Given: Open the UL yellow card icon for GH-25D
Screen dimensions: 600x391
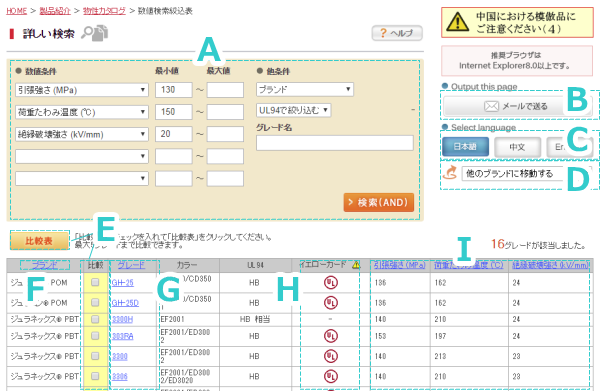Looking at the screenshot, I should (x=331, y=303).
